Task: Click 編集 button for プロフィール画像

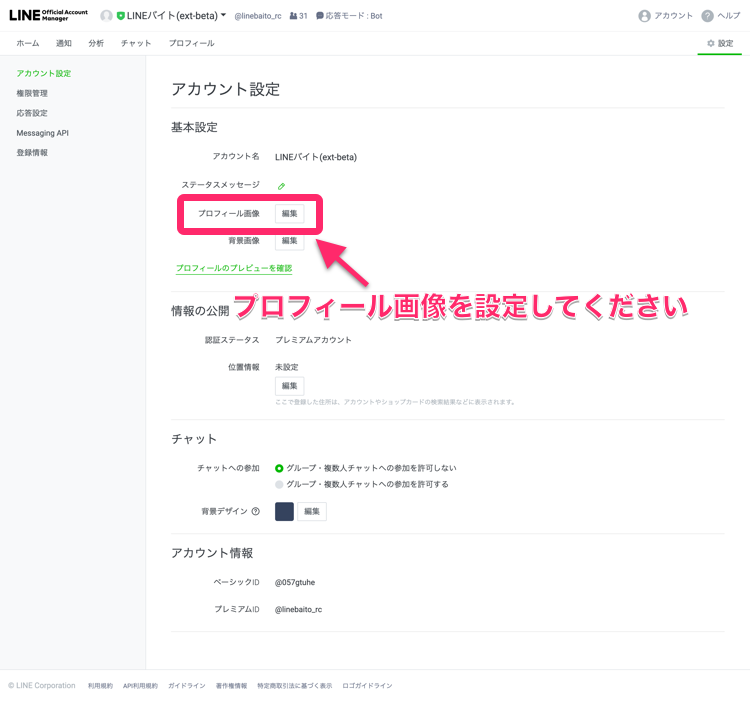Action: [289, 214]
